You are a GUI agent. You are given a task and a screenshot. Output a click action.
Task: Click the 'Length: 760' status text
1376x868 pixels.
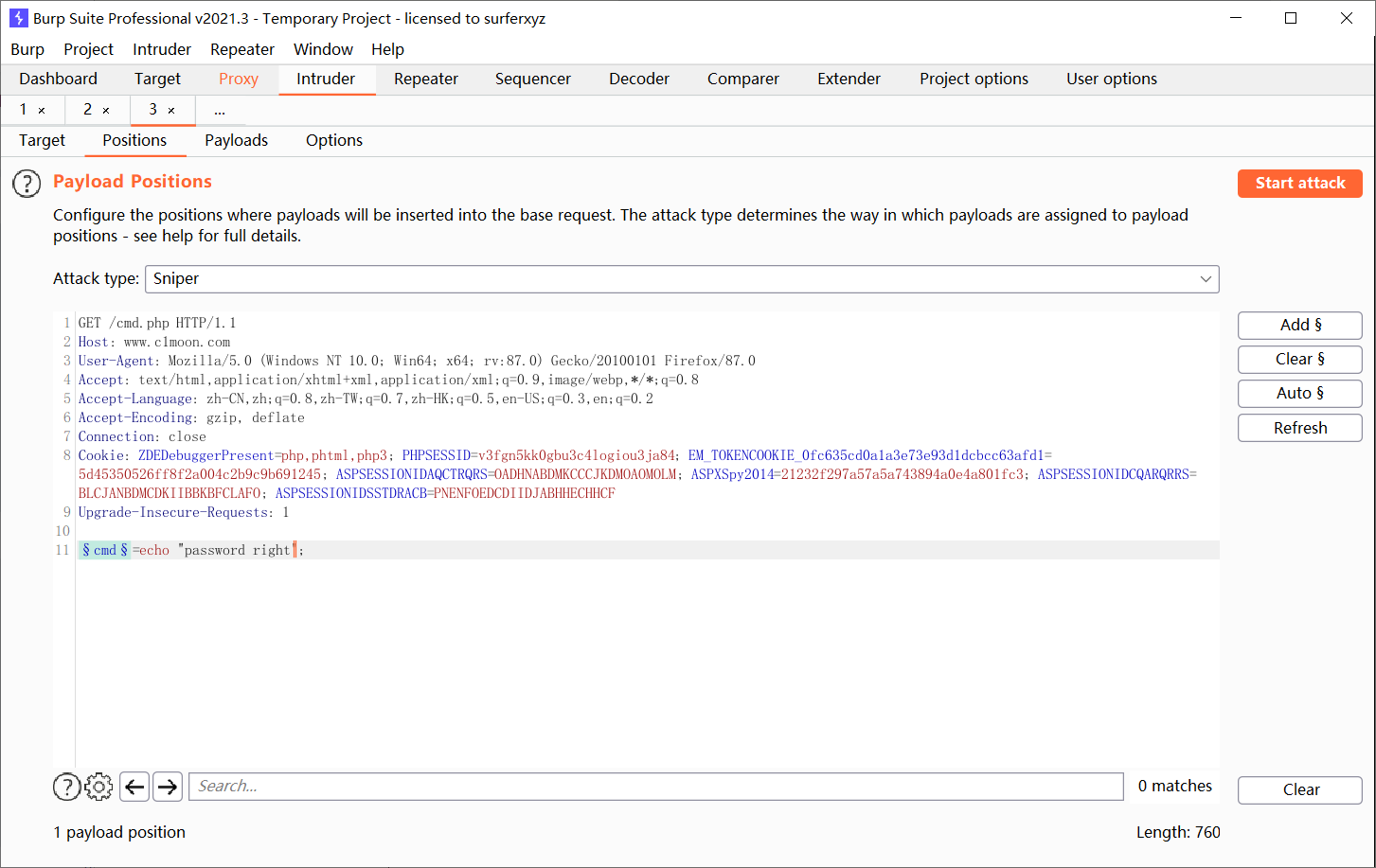tap(1178, 833)
